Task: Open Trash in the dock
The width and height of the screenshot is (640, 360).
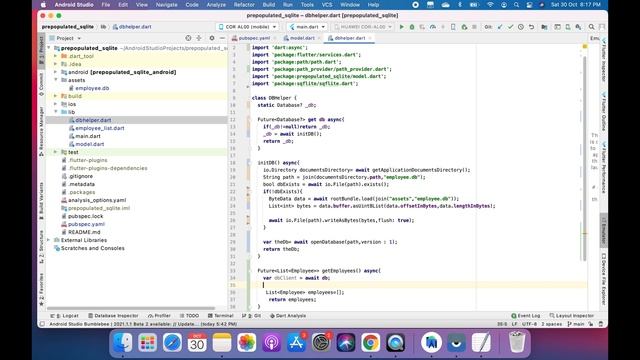Action: tap(517, 342)
